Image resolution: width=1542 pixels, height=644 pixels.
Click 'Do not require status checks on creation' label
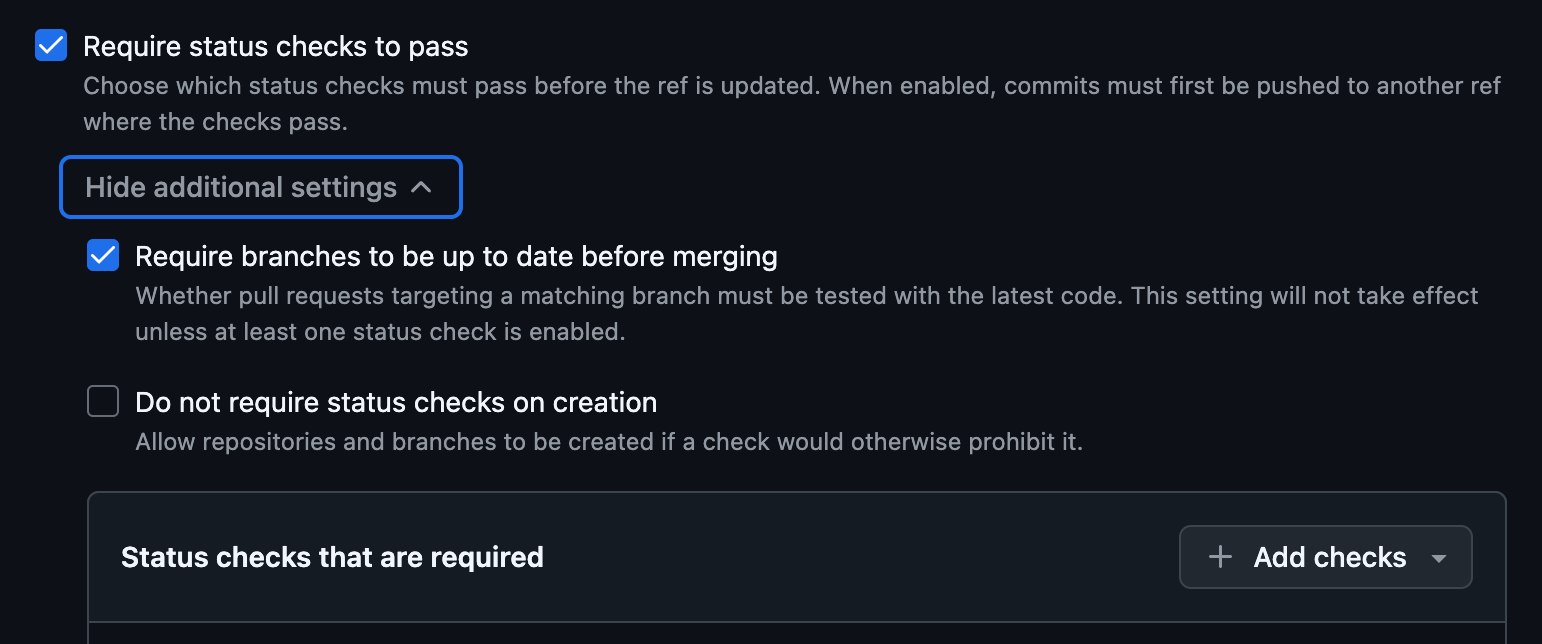point(396,402)
